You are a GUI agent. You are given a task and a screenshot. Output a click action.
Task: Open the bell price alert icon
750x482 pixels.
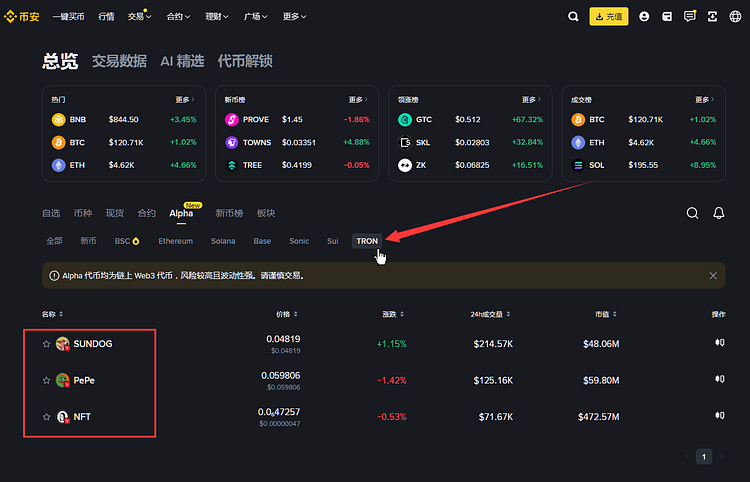(x=718, y=213)
